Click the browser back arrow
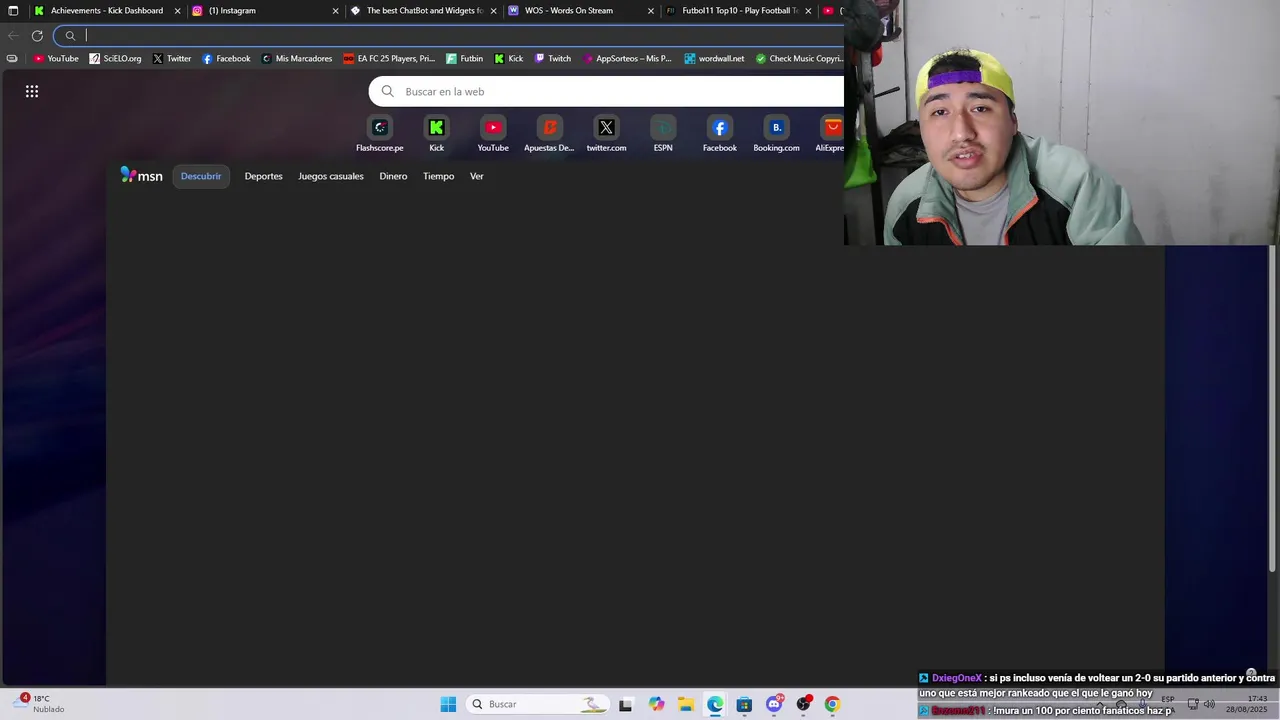 13,36
